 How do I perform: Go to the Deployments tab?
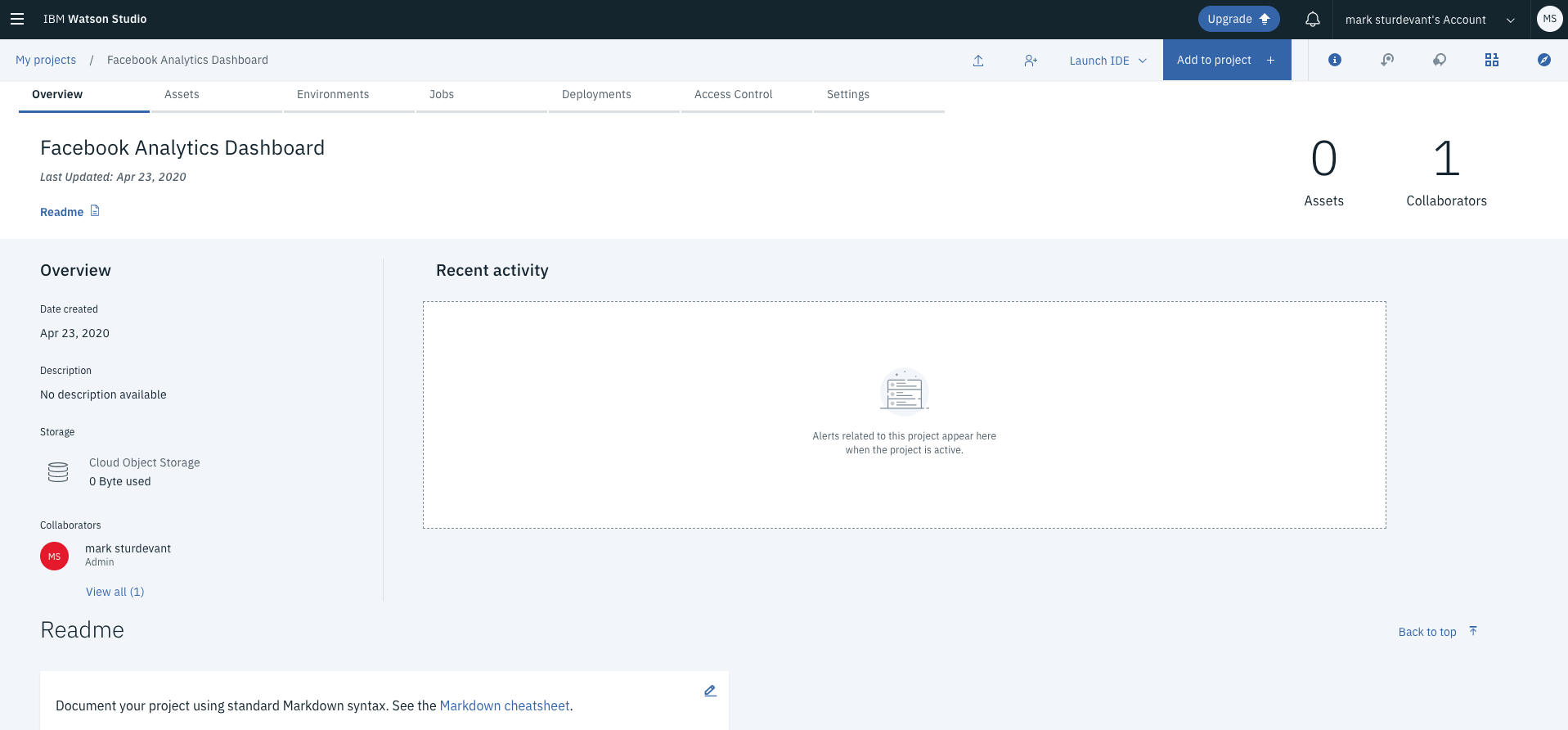coord(614,95)
